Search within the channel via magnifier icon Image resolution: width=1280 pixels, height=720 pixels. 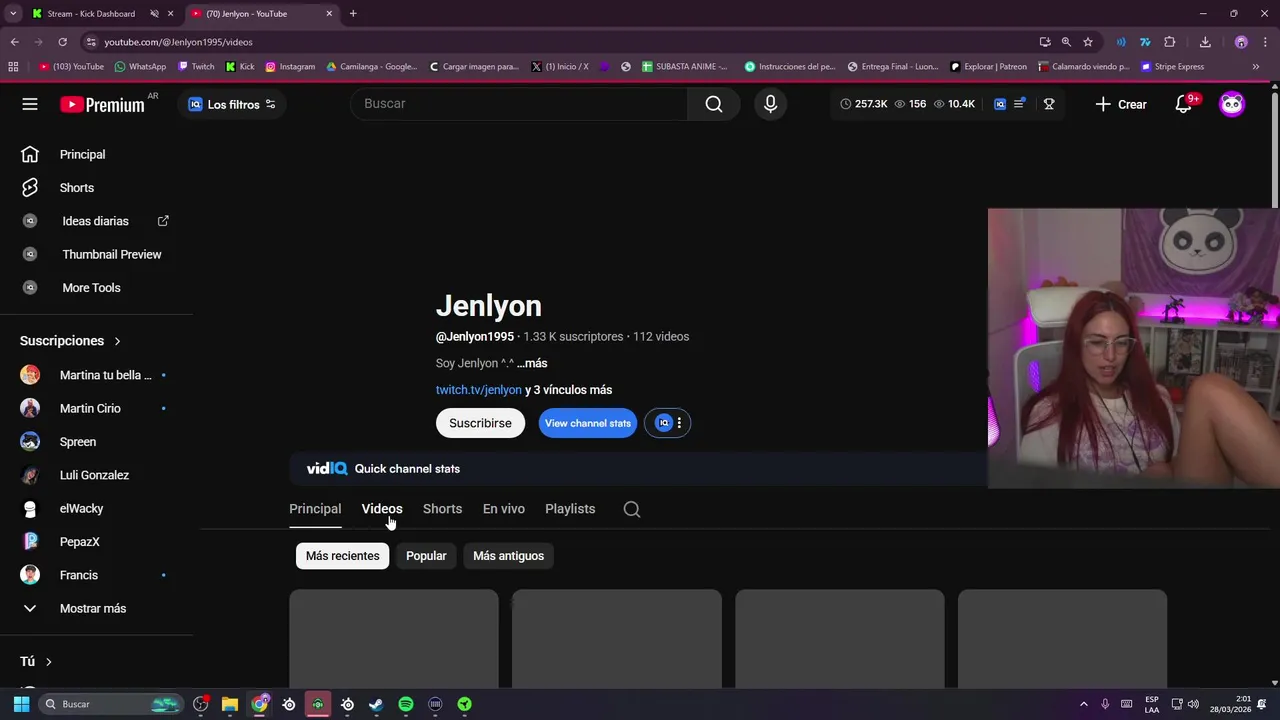(632, 509)
